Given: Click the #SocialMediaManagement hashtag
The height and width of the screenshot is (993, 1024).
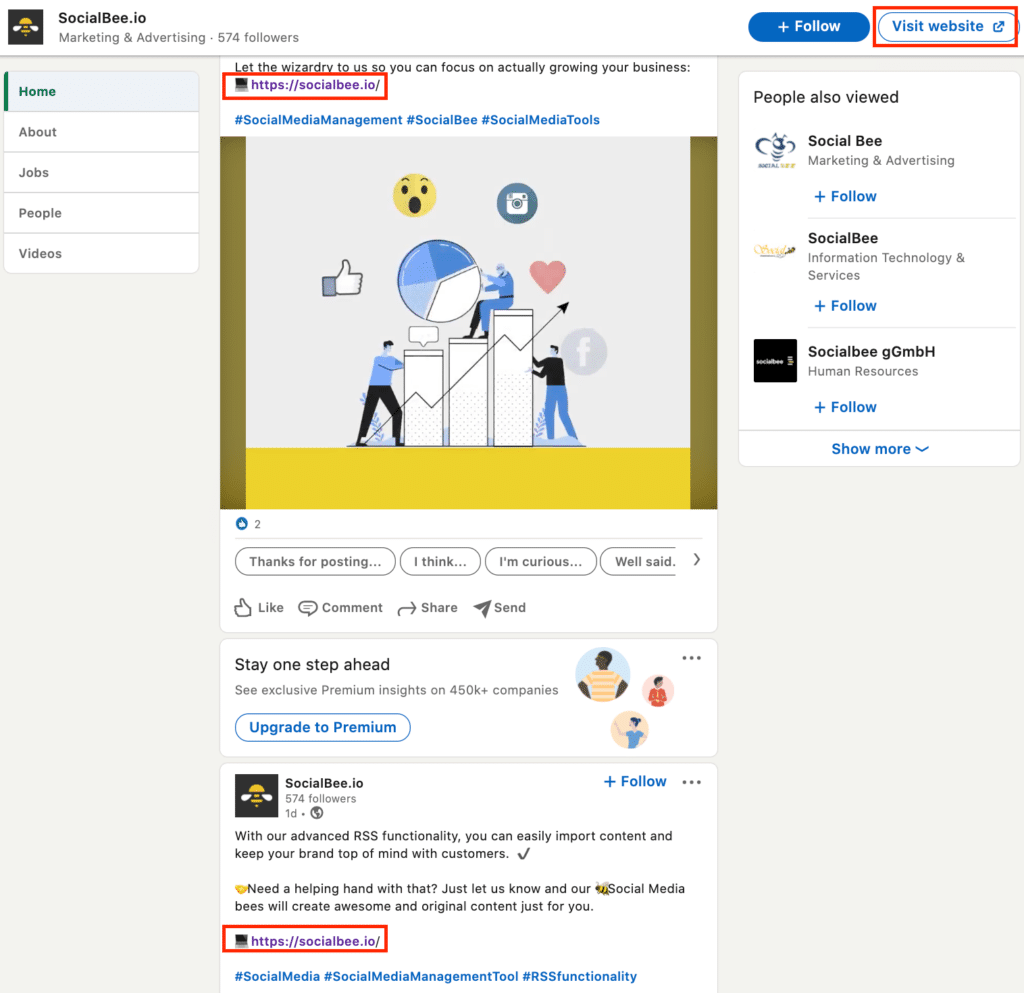Looking at the screenshot, I should tap(318, 120).
